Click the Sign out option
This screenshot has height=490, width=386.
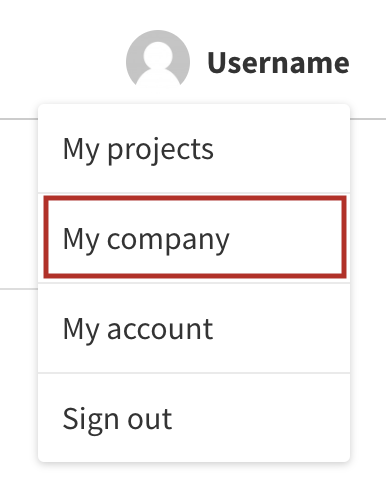click(x=194, y=418)
